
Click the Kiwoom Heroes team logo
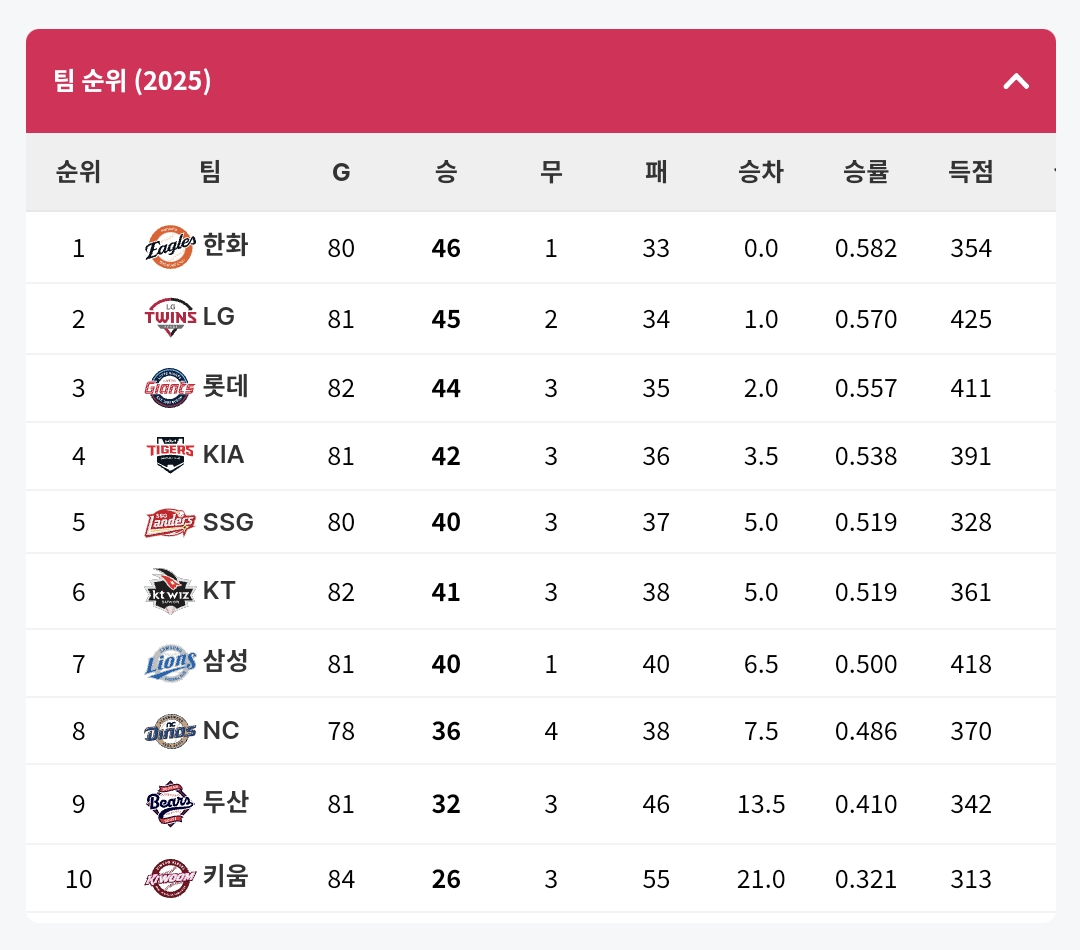coord(170,878)
